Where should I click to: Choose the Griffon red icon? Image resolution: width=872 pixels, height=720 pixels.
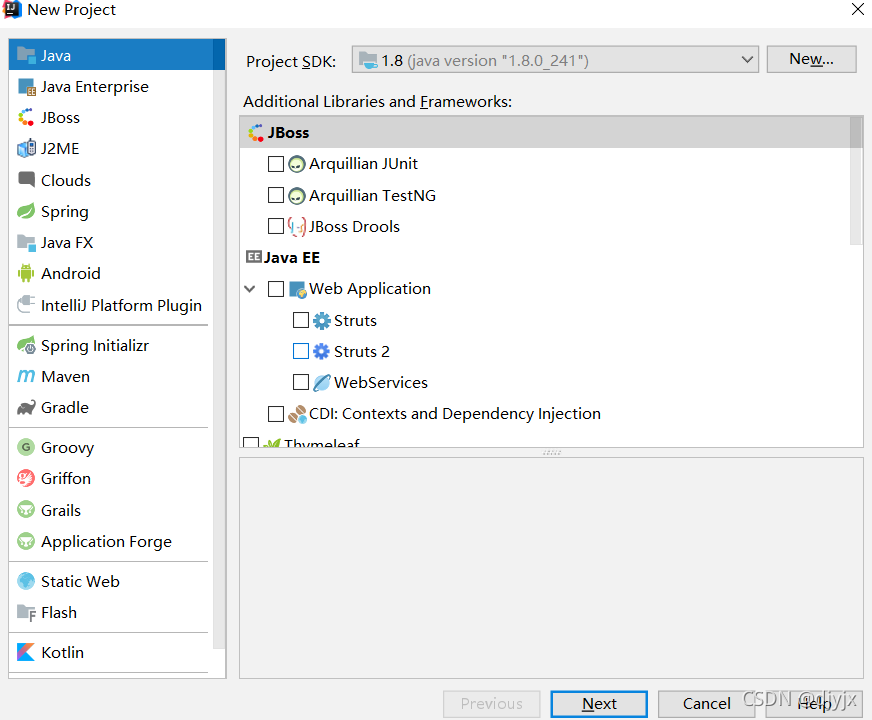(26, 478)
